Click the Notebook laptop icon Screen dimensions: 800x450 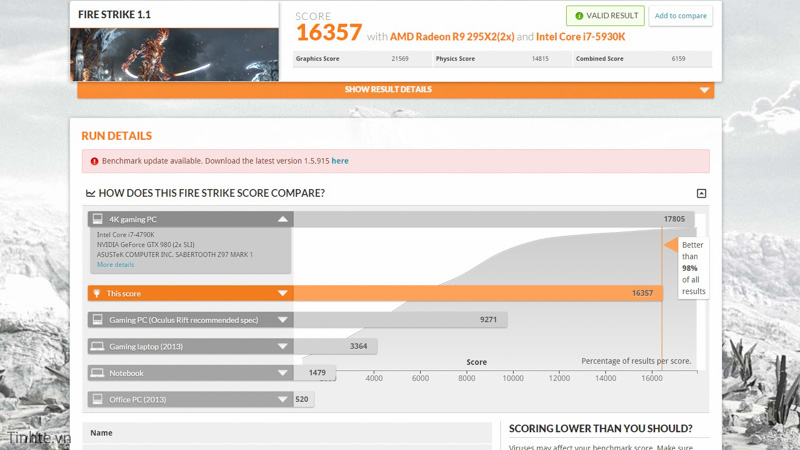click(x=98, y=373)
